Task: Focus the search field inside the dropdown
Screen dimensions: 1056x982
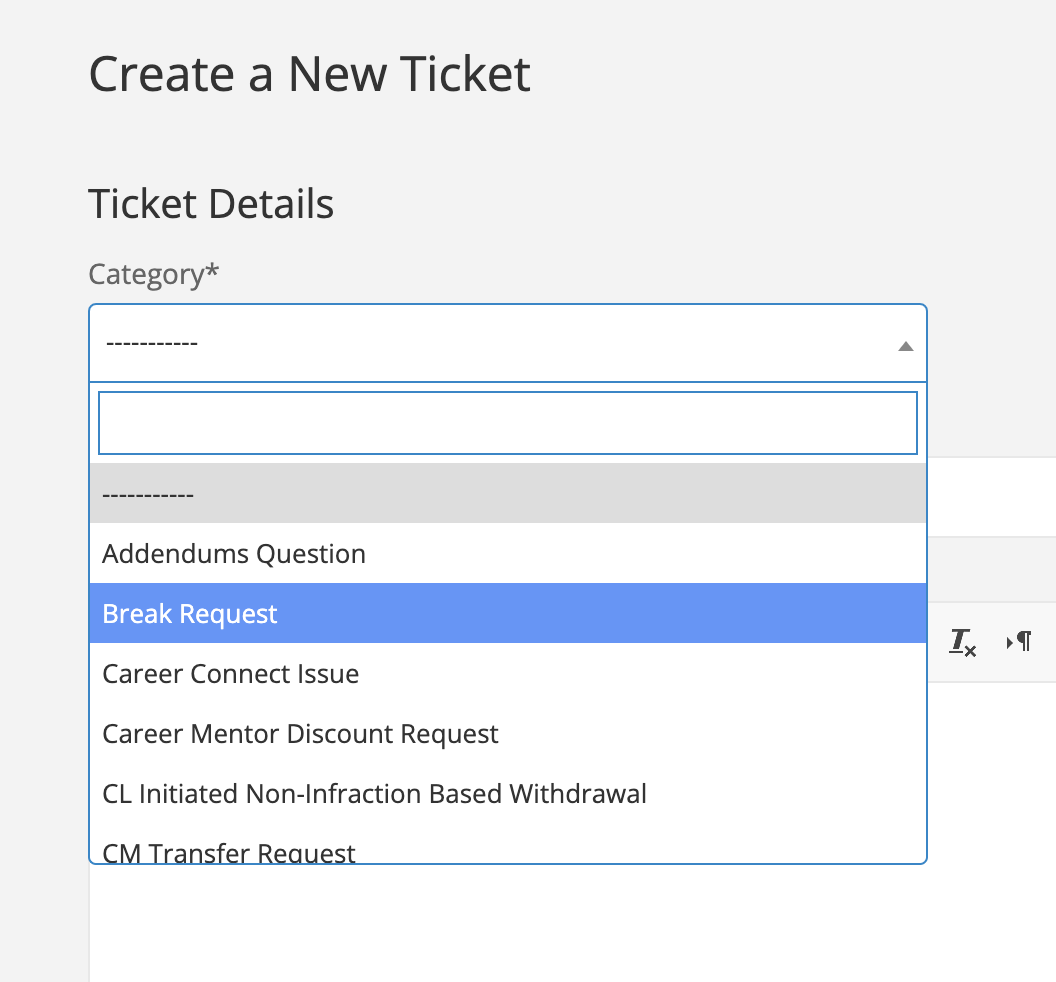Action: [x=507, y=423]
